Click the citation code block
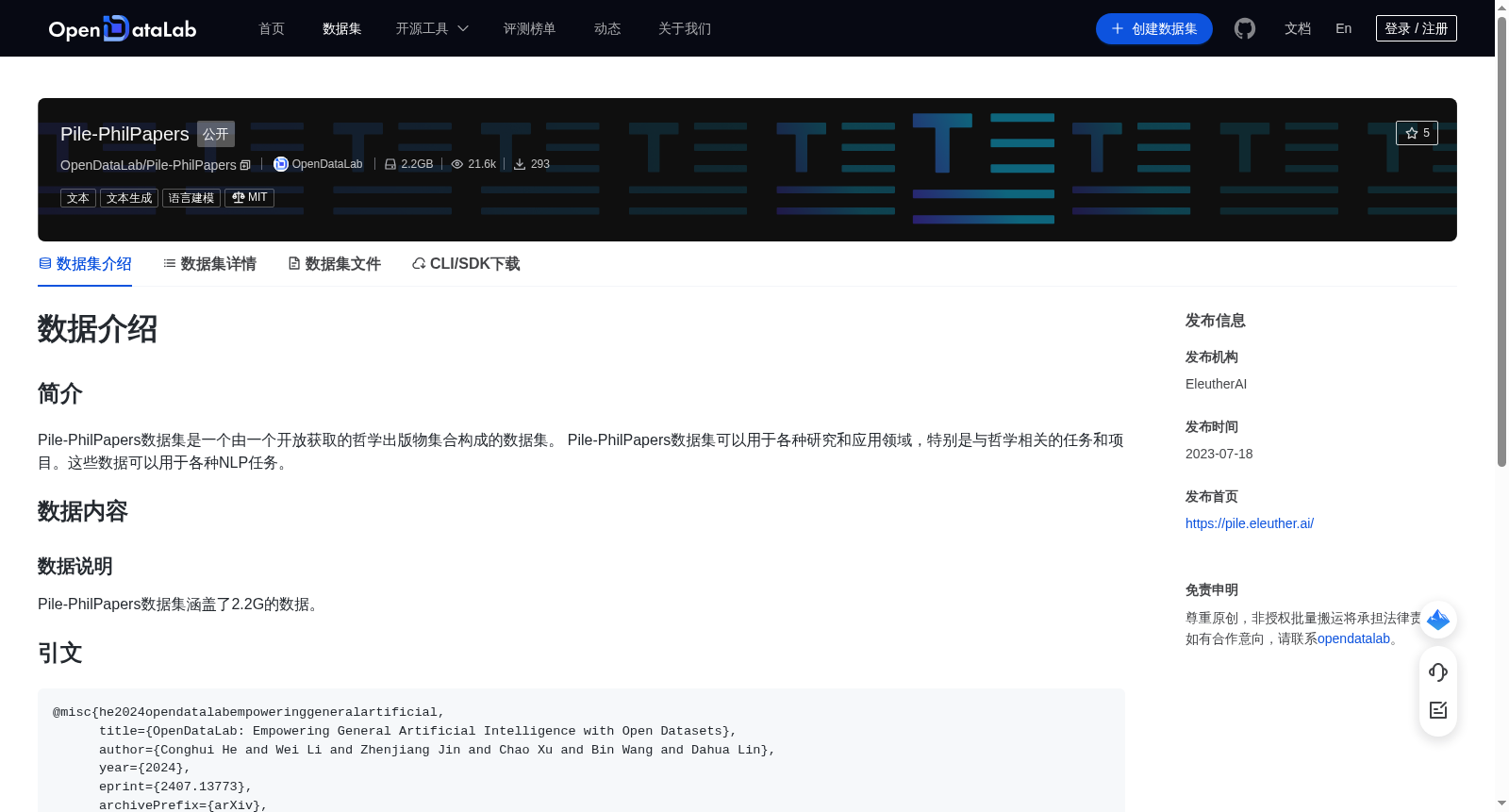This screenshot has width=1509, height=812. pyautogui.click(x=581, y=751)
